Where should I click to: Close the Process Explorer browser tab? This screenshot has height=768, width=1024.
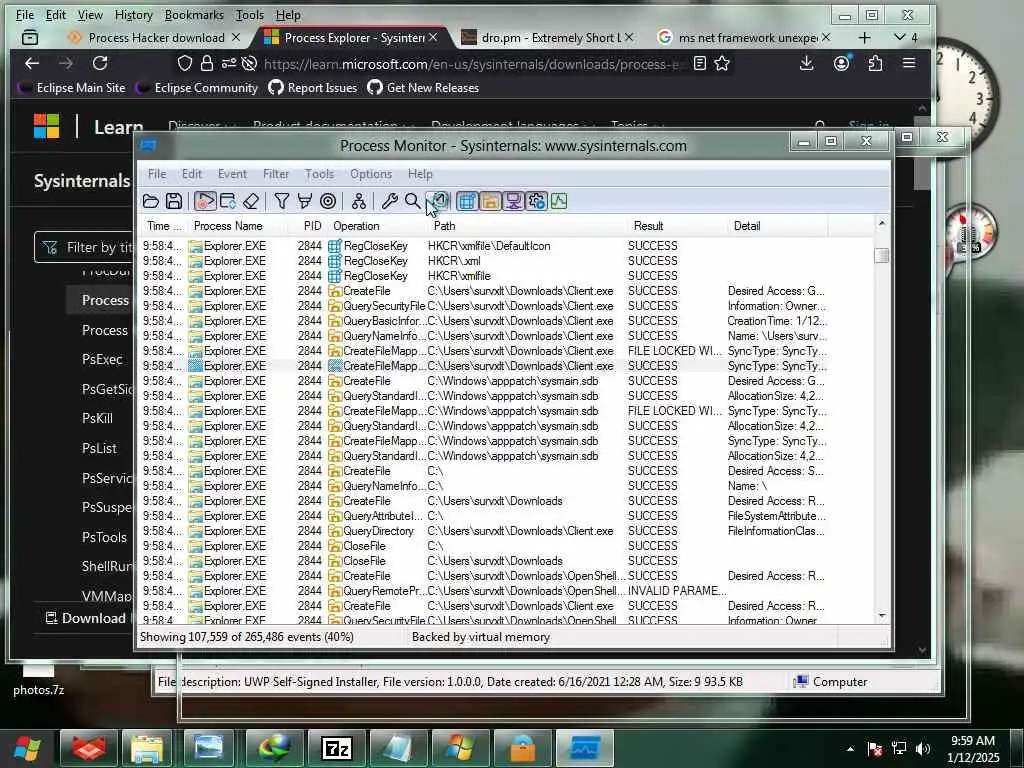coord(432,38)
